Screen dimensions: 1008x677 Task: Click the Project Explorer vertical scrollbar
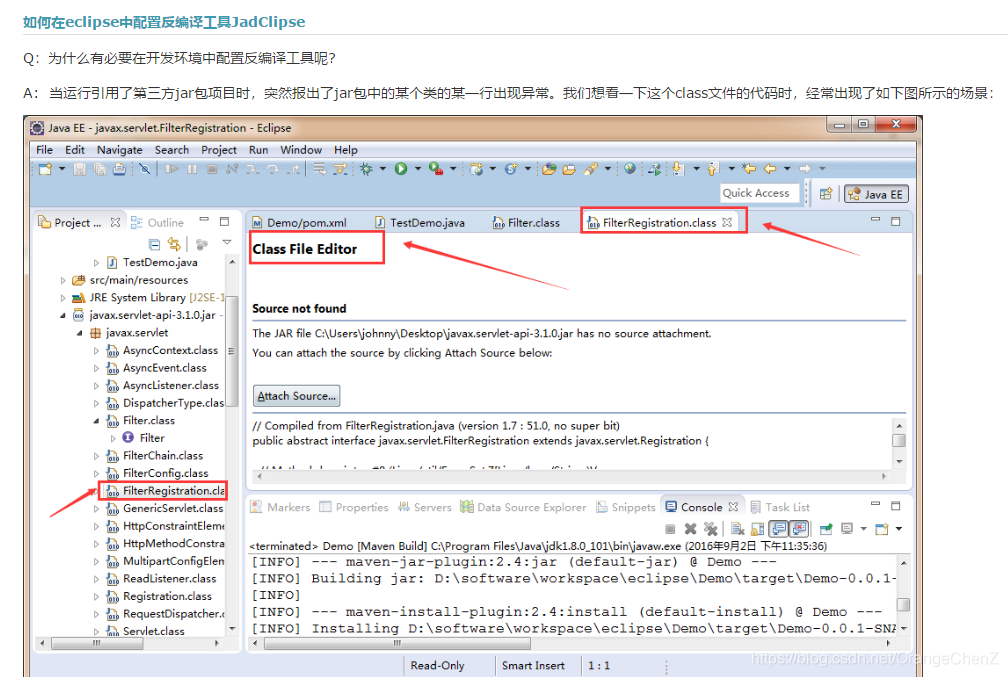tap(232, 350)
